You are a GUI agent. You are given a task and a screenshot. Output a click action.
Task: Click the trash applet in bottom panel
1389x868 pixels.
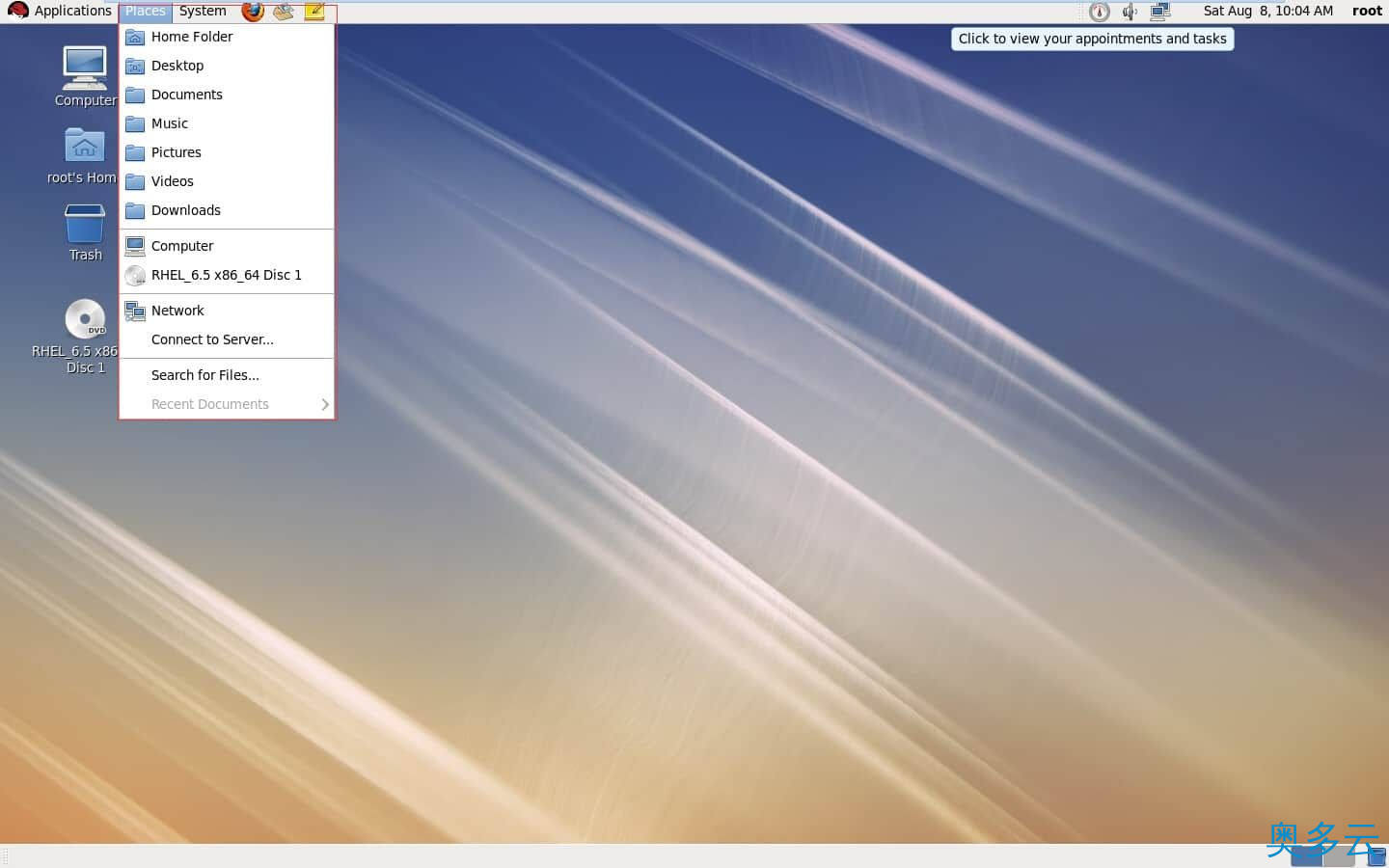click(1376, 856)
